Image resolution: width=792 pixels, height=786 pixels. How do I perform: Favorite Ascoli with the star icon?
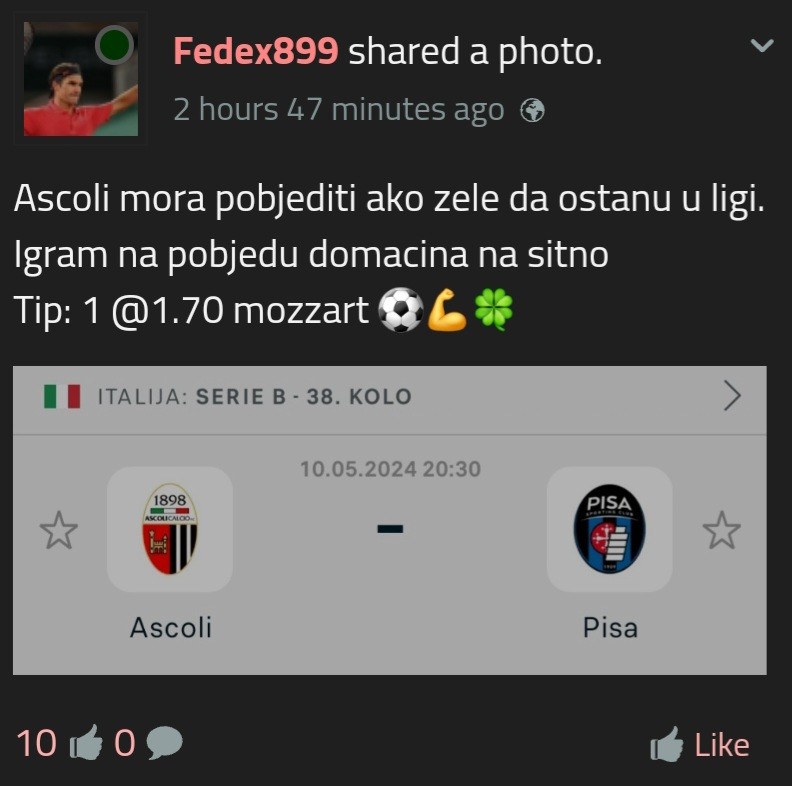coord(59,530)
